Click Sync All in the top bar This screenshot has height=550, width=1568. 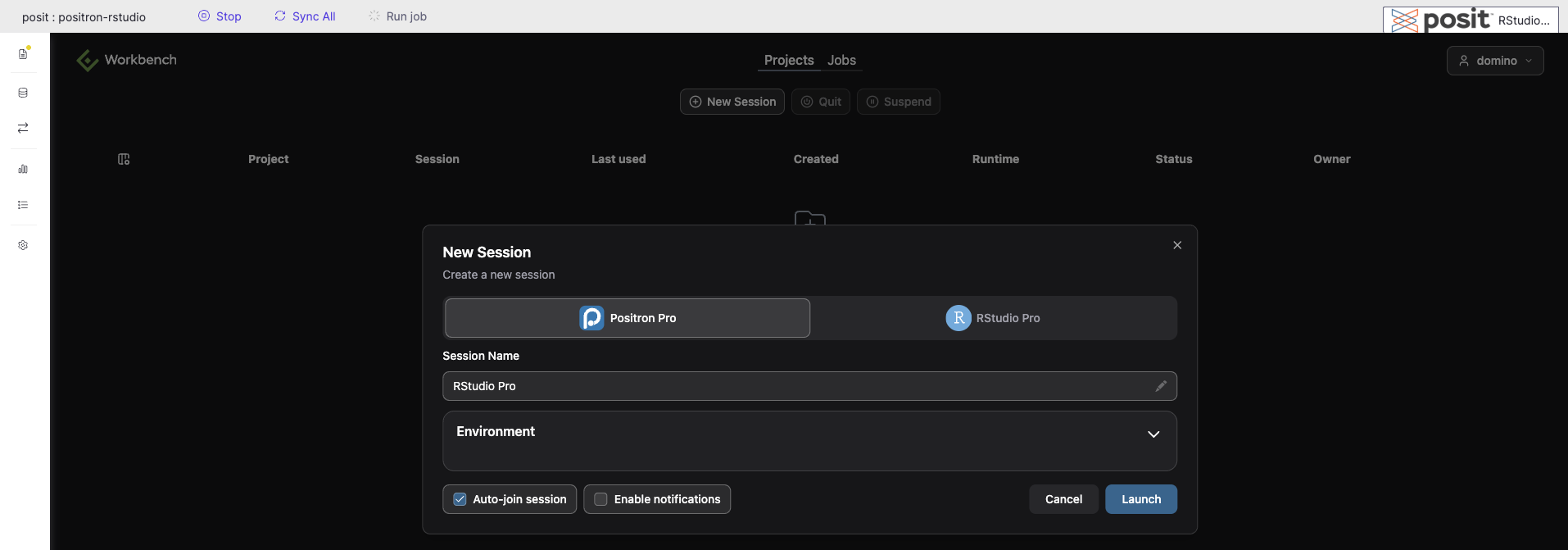[305, 16]
